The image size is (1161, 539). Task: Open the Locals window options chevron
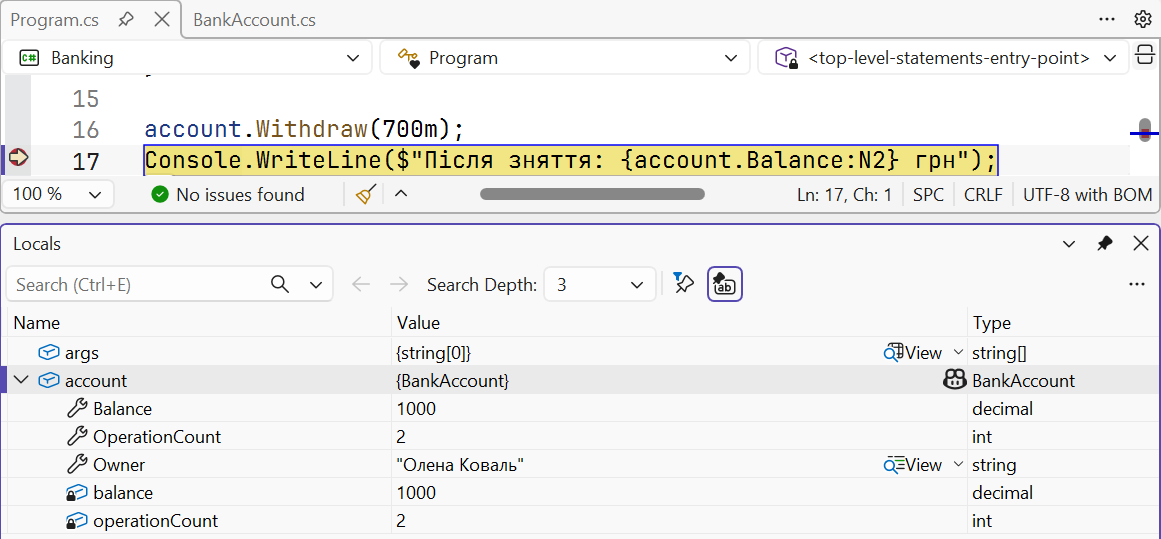1069,244
